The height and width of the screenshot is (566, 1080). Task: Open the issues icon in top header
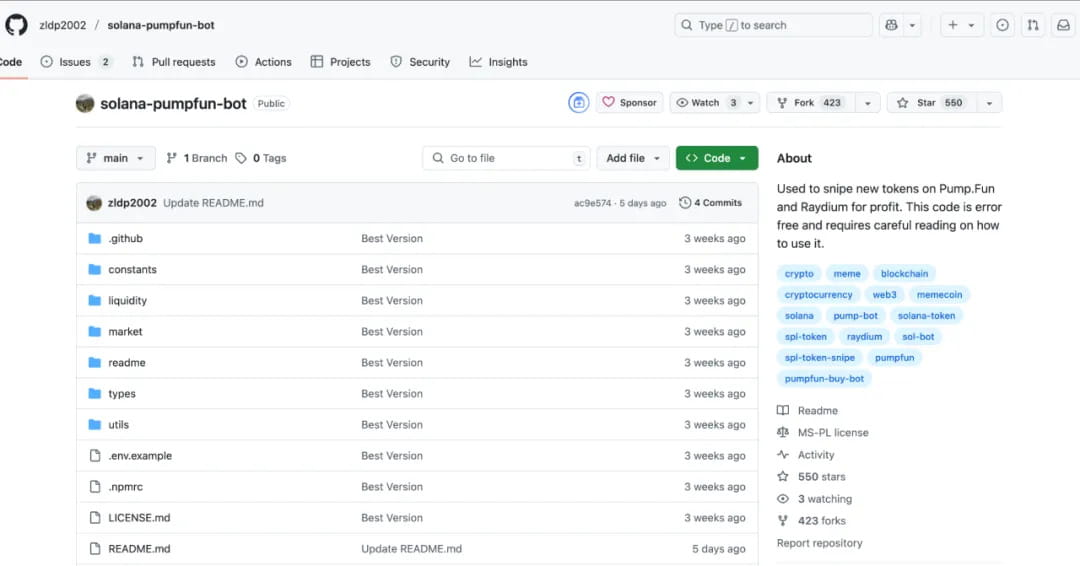pos(1002,25)
